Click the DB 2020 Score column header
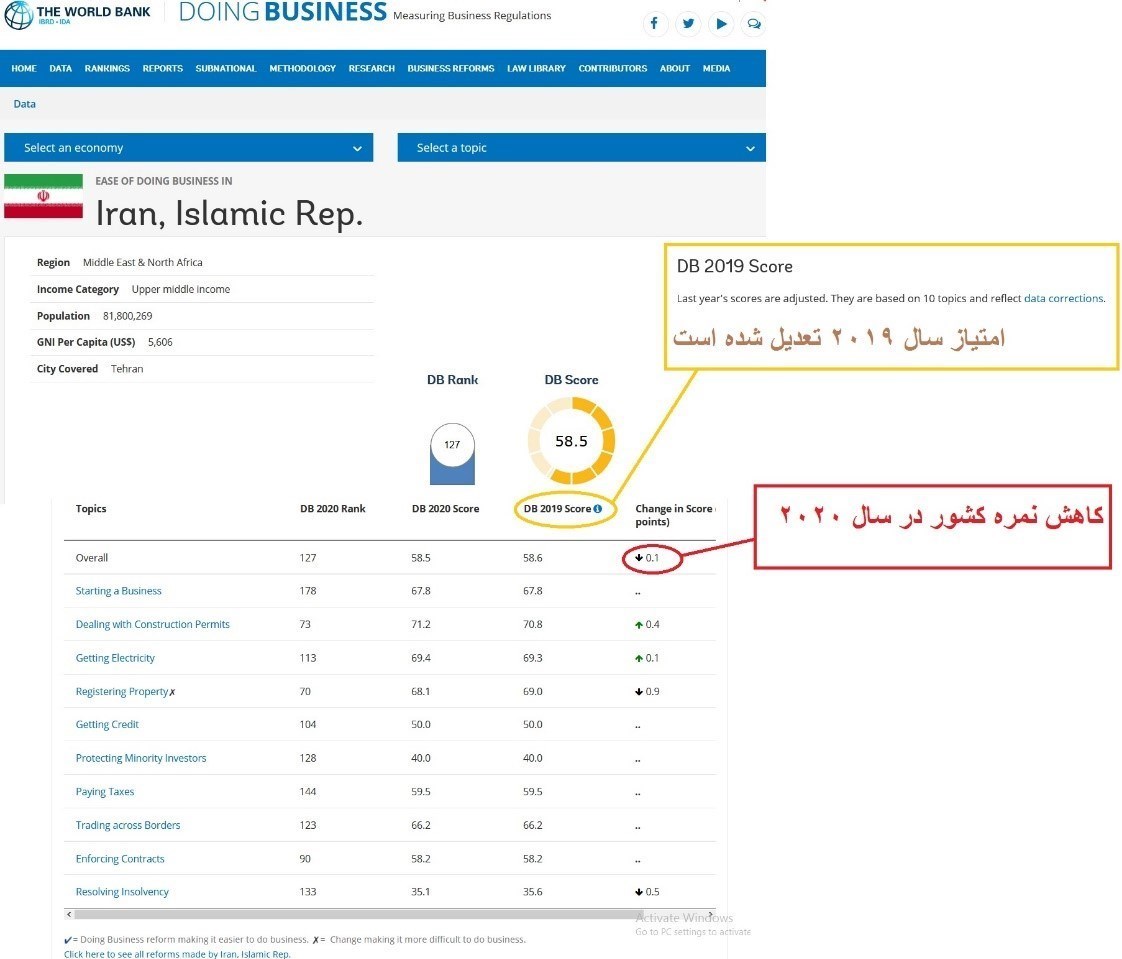Image resolution: width=1122 pixels, height=959 pixels. (445, 509)
